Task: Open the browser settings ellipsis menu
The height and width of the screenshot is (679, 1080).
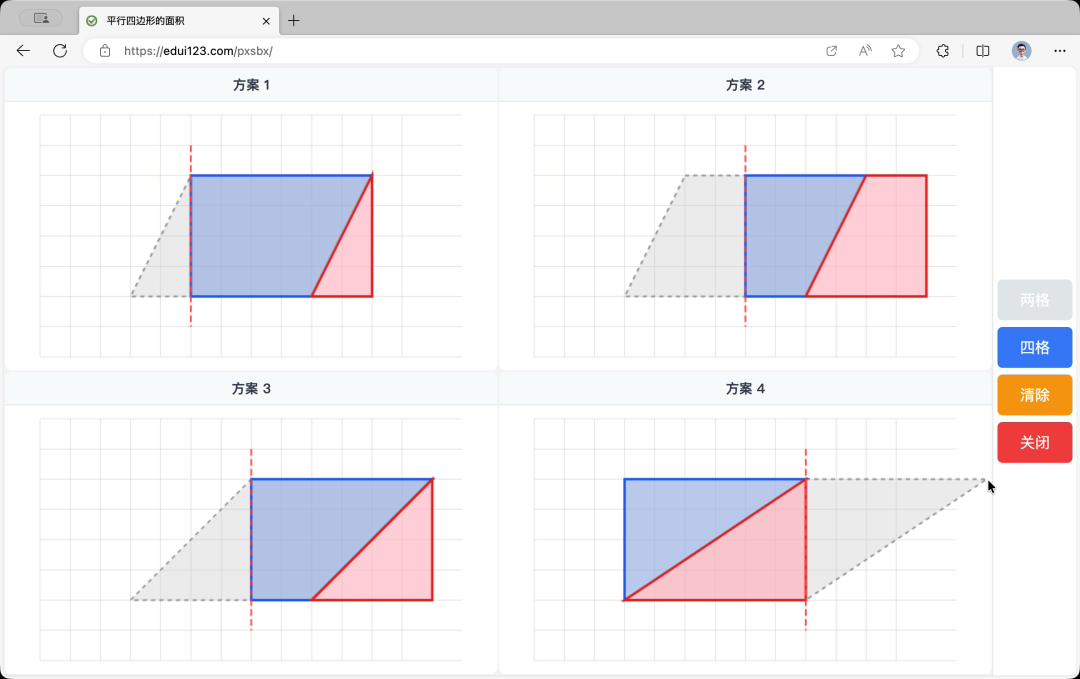Action: click(x=1060, y=50)
